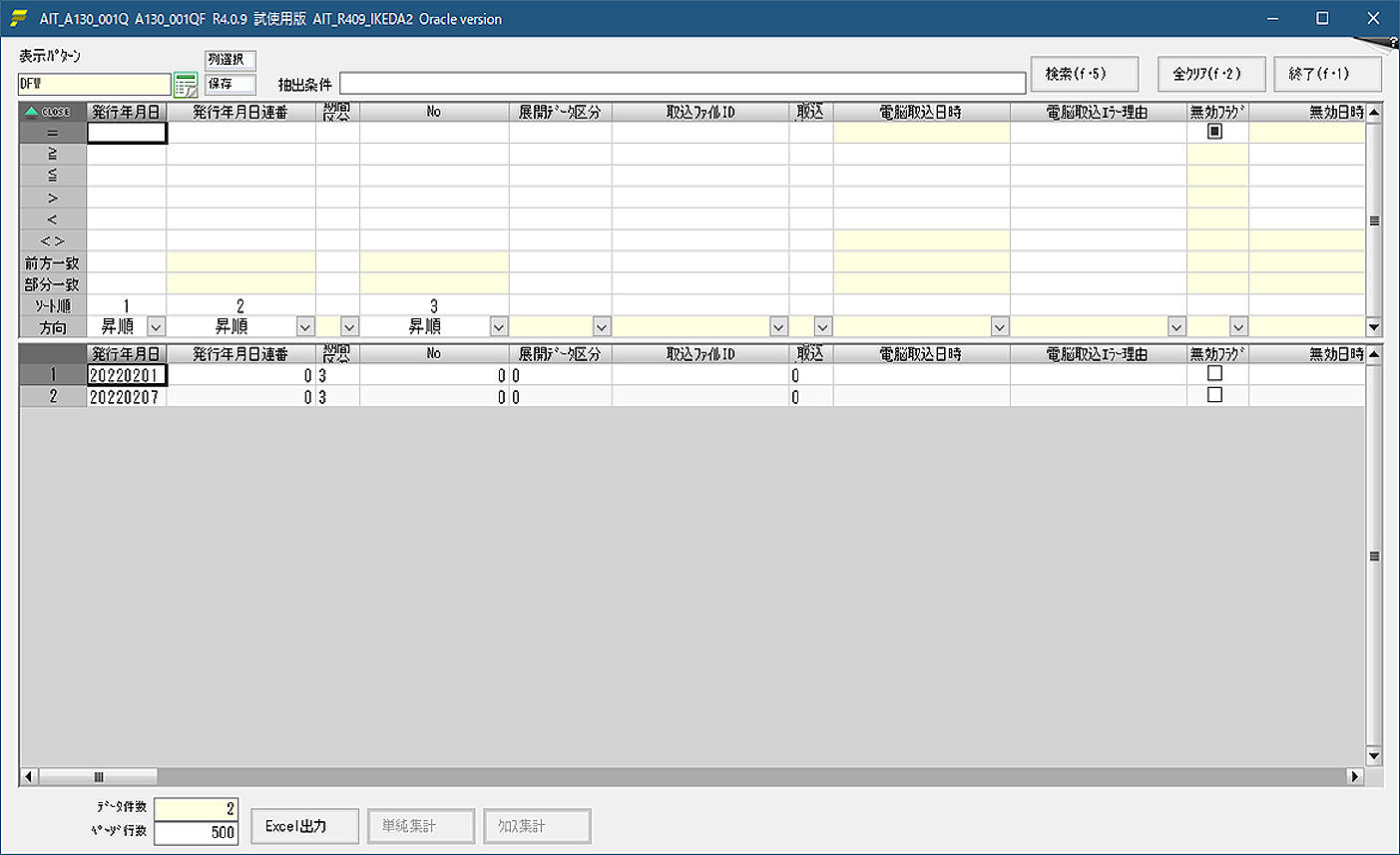Click the 表示パターン field containing DFW
Image resolution: width=1400 pixels, height=855 pixels.
click(95, 85)
